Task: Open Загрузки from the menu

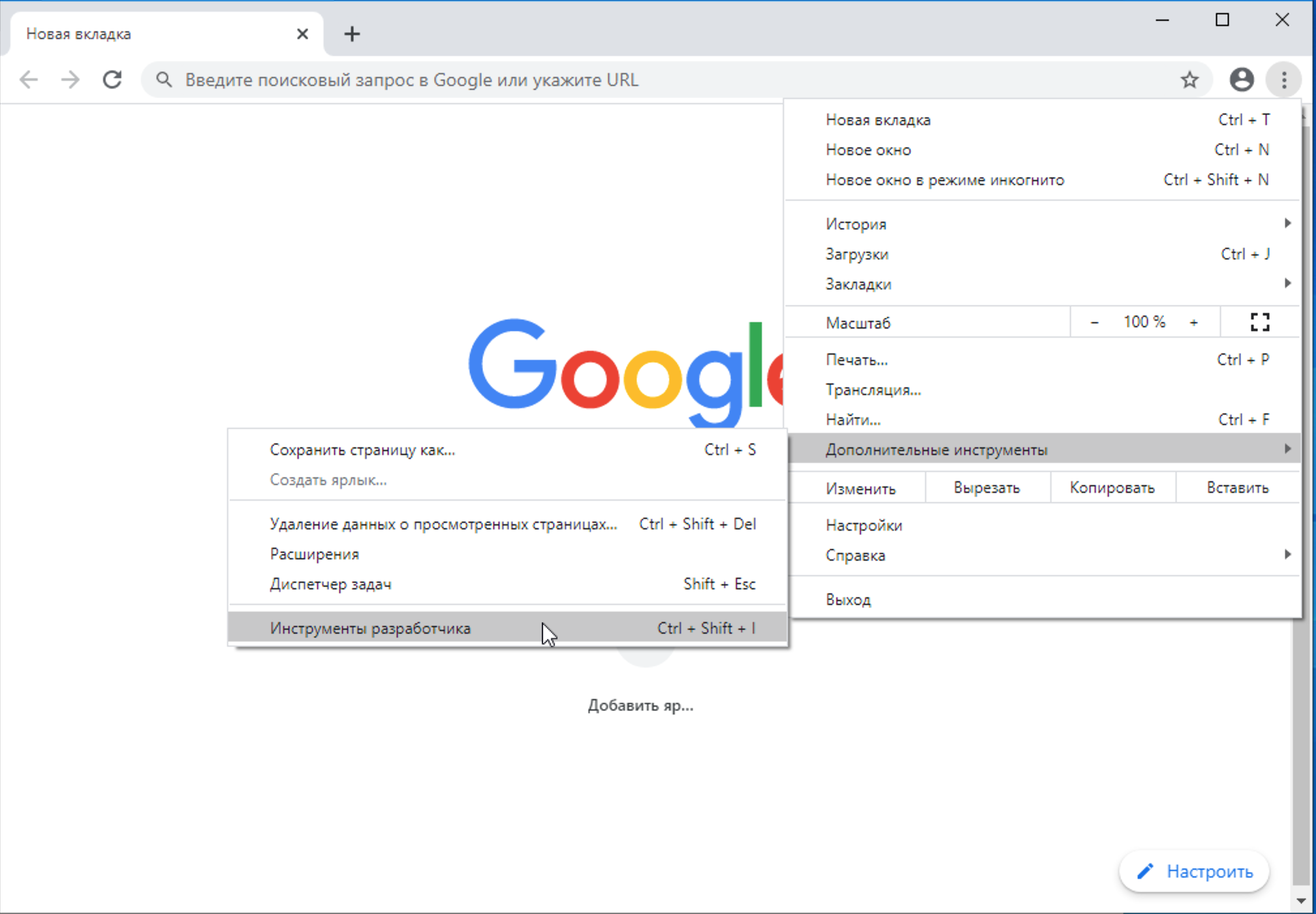Action: (x=1043, y=255)
